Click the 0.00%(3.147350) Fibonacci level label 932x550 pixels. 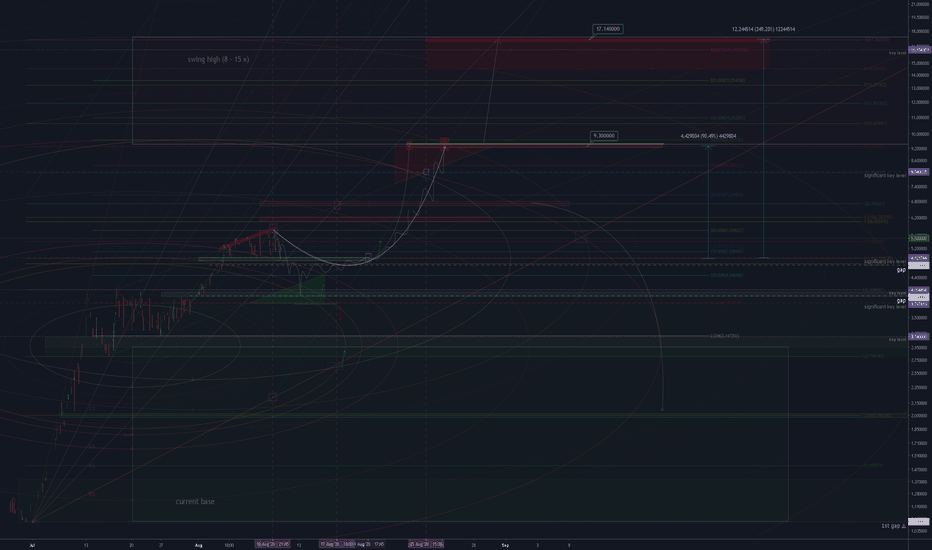click(724, 336)
